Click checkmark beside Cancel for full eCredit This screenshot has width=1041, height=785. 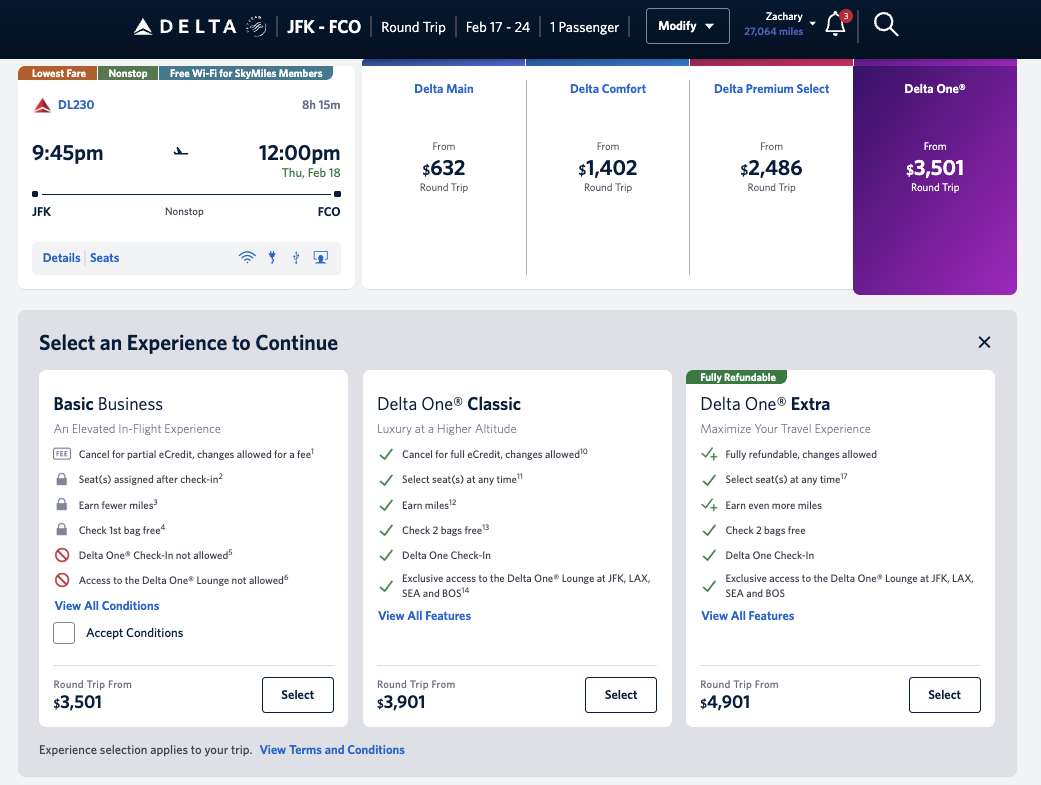tap(386, 454)
